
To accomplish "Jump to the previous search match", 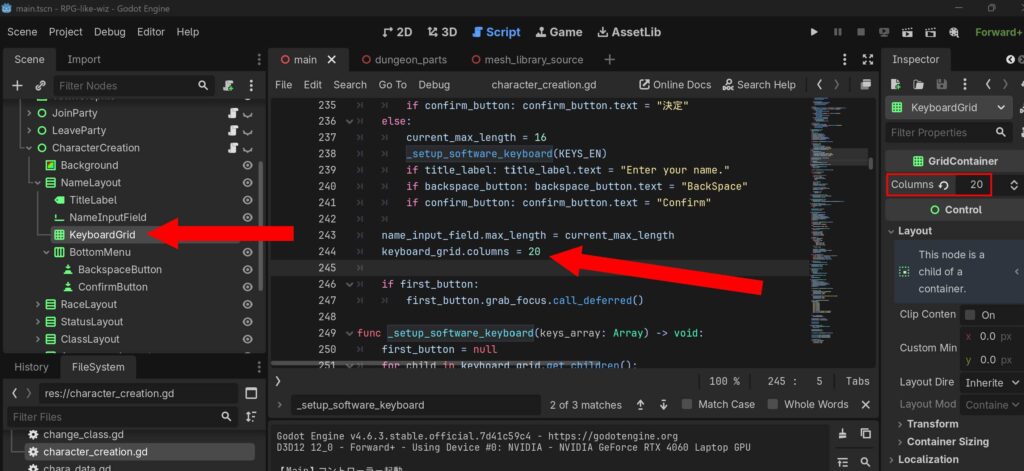I will tap(641, 405).
